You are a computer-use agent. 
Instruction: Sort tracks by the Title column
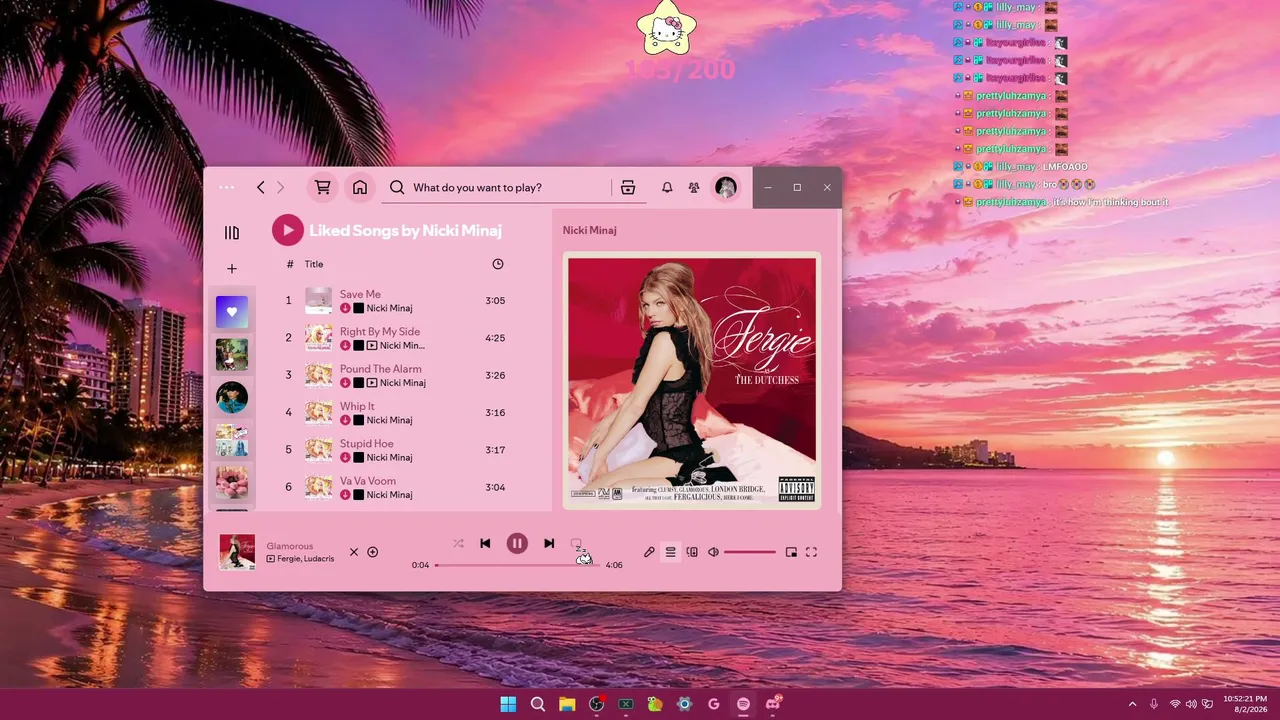coord(314,264)
